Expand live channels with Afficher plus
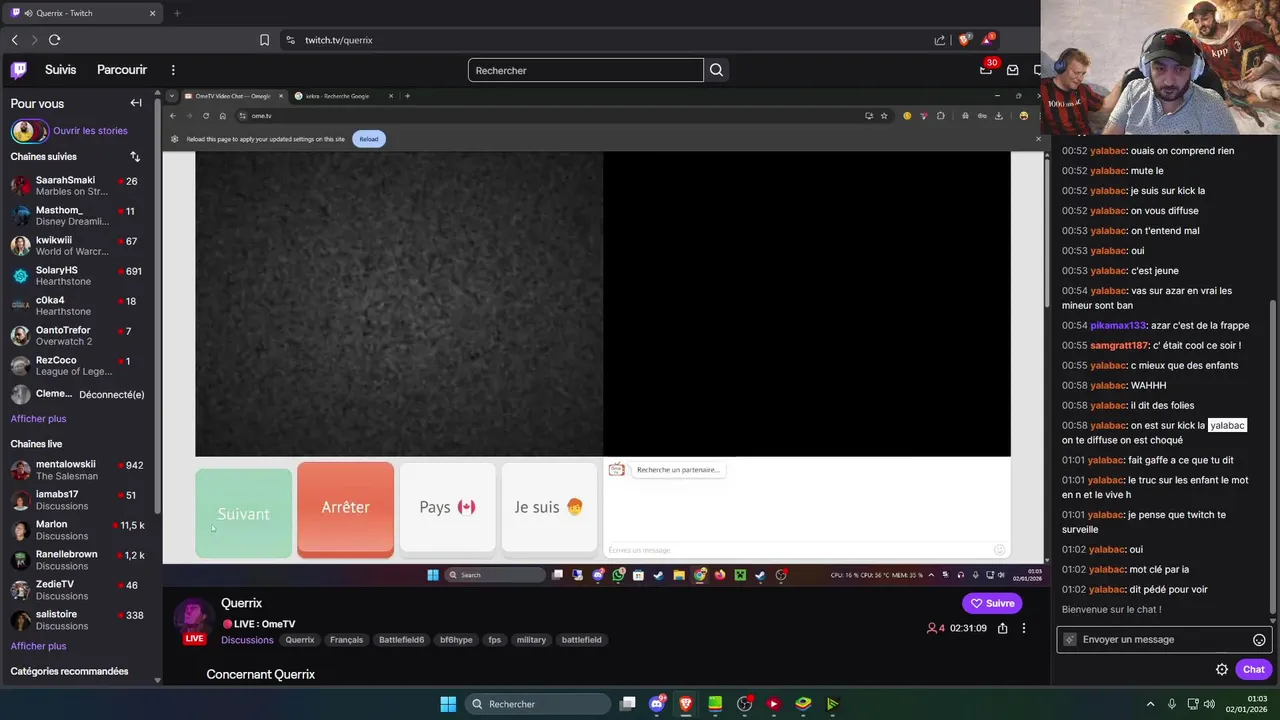Screen dimensions: 1280x720 pyautogui.click(x=38, y=646)
